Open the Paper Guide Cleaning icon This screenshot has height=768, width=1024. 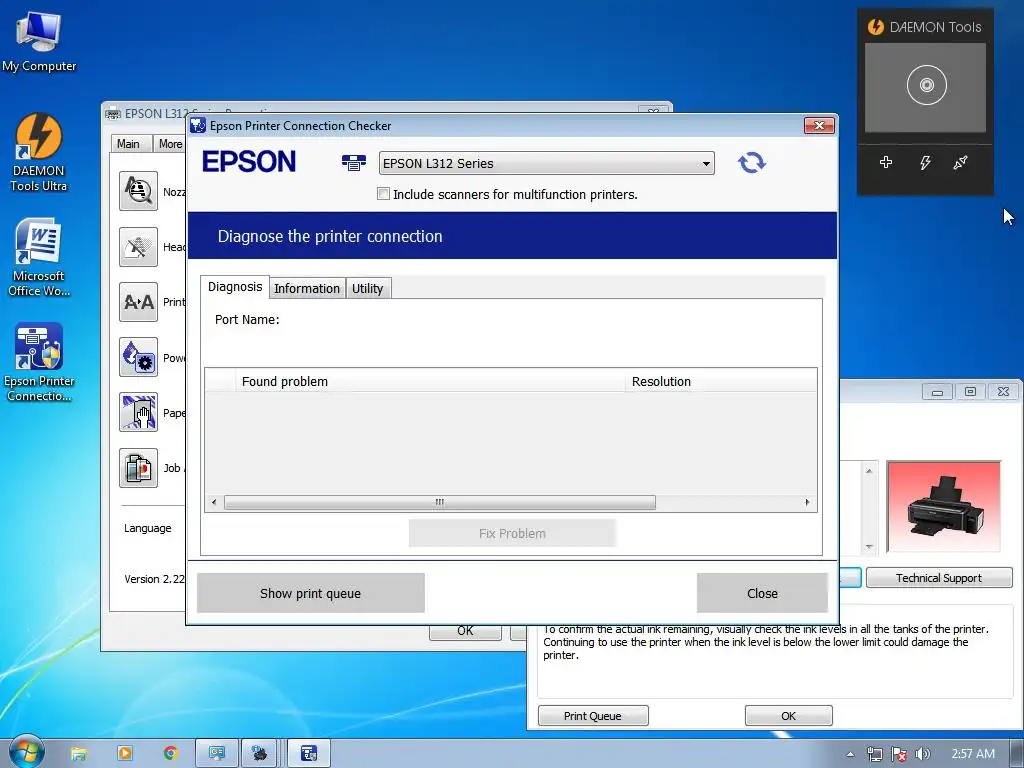point(138,412)
